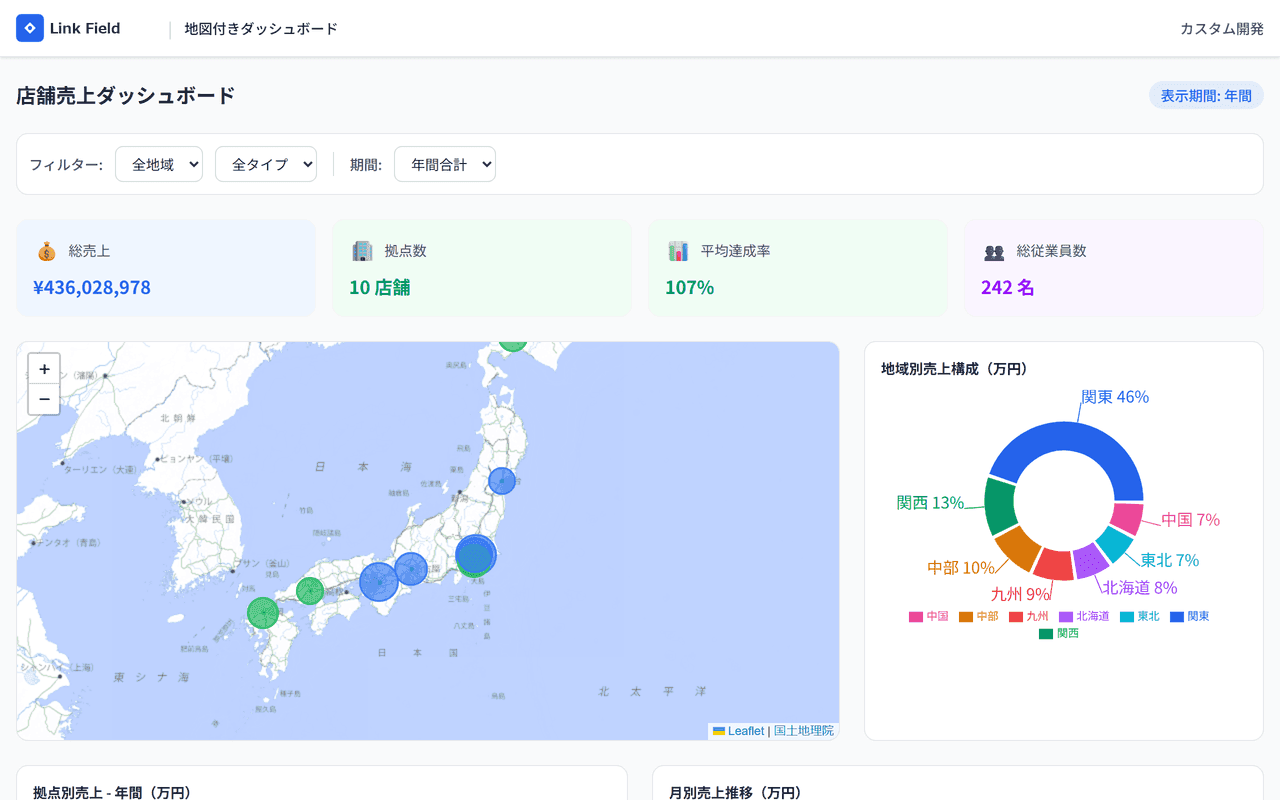
Task: Click the purple 北海道 donut segment
Action: tap(1091, 560)
